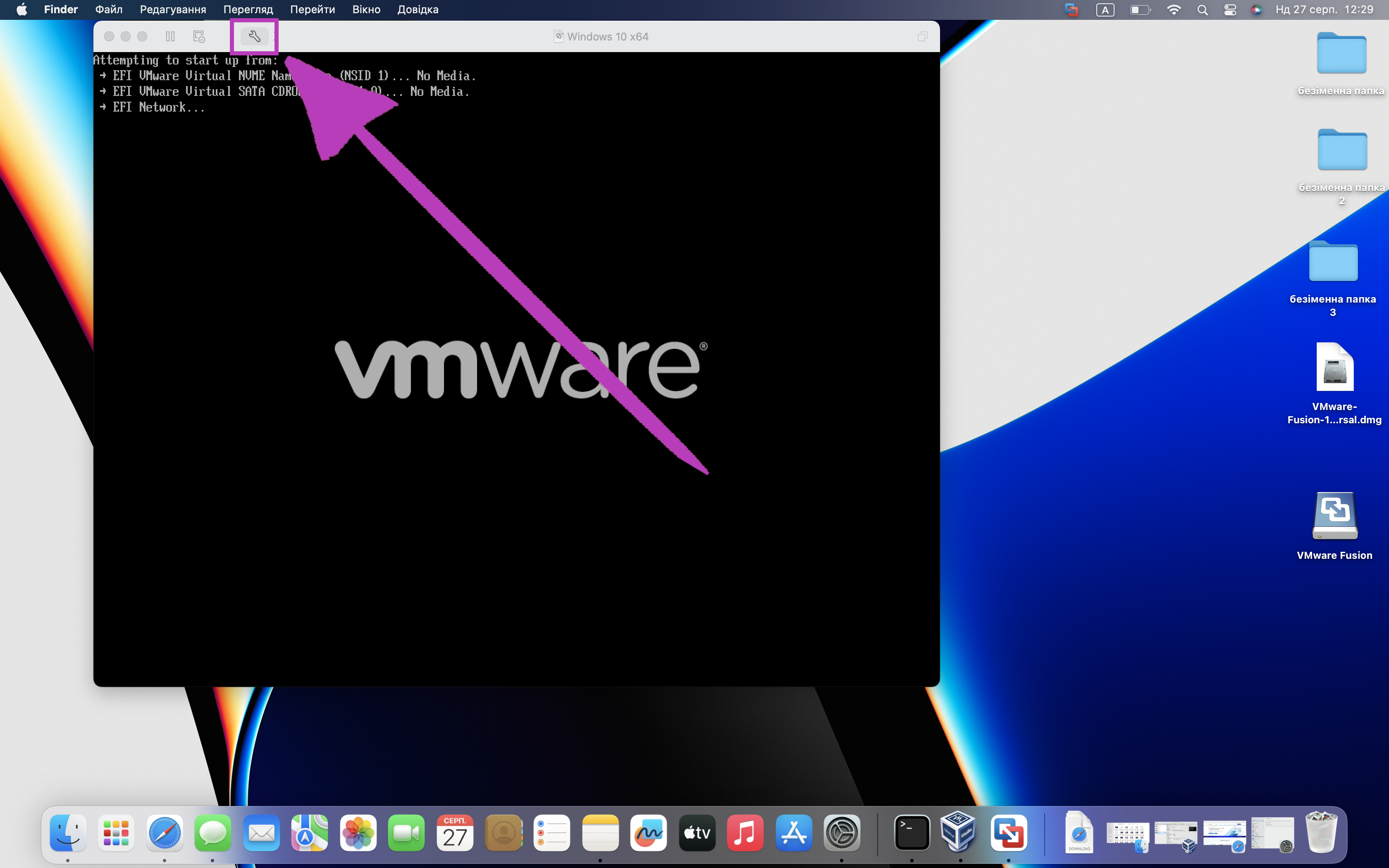This screenshot has height=868, width=1389.
Task: Open the Finder menu in the menu bar
Action: 61,9
